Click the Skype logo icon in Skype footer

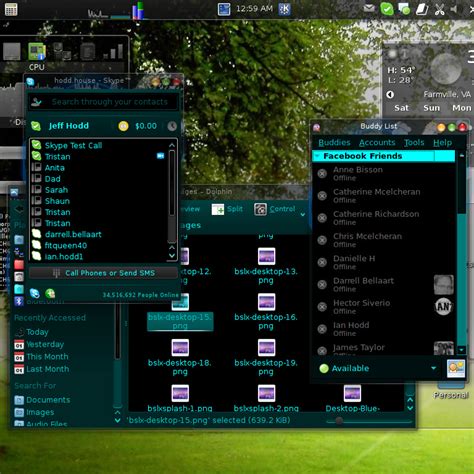(35, 293)
